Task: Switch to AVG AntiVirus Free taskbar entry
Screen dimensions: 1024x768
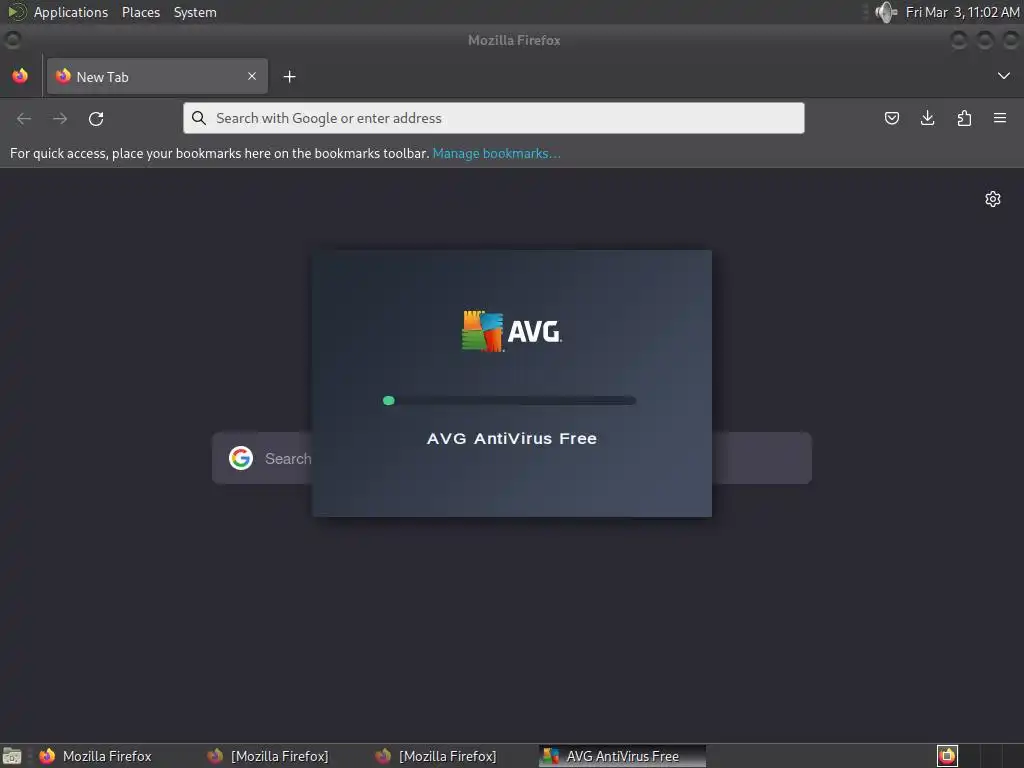Action: pos(622,756)
